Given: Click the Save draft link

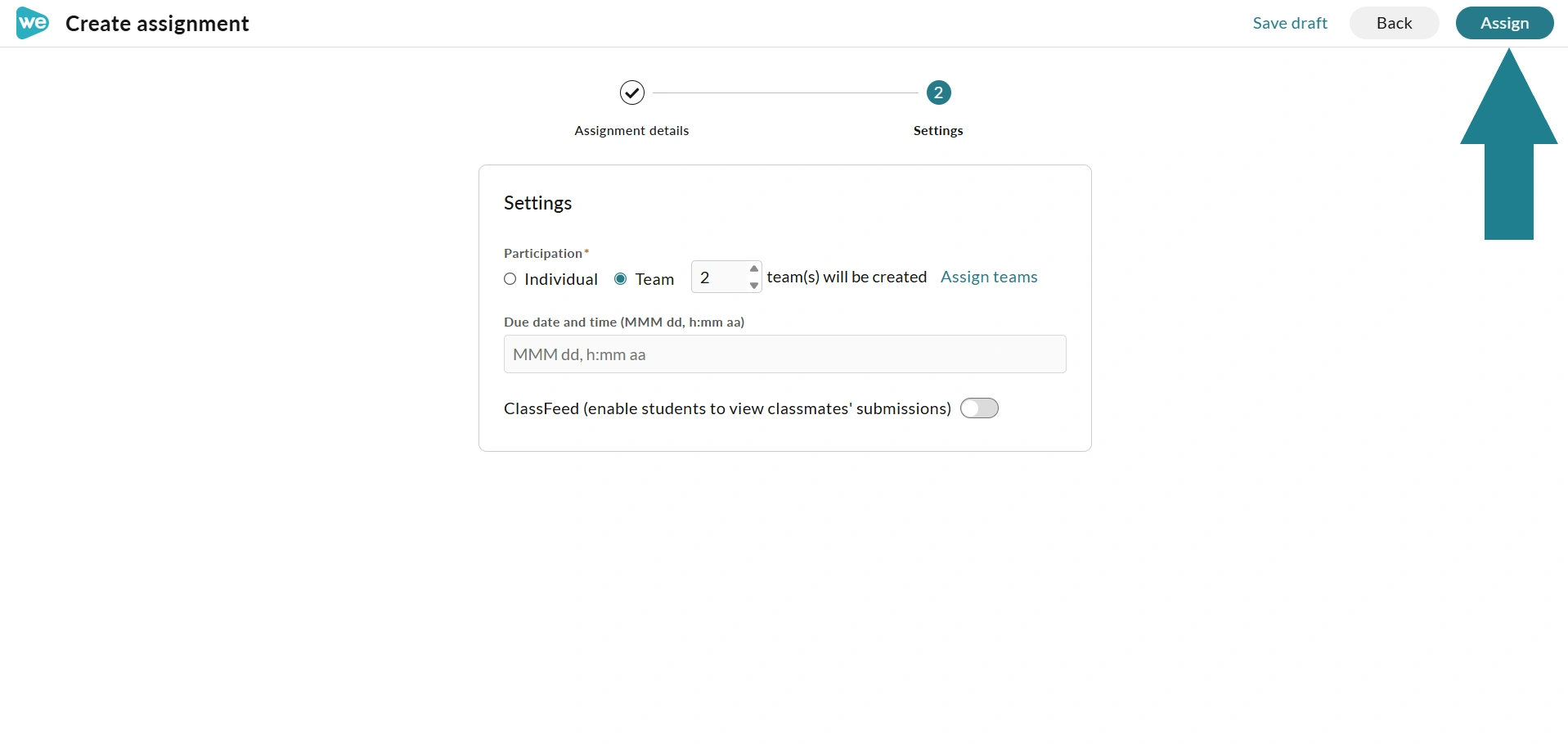Looking at the screenshot, I should point(1290,23).
